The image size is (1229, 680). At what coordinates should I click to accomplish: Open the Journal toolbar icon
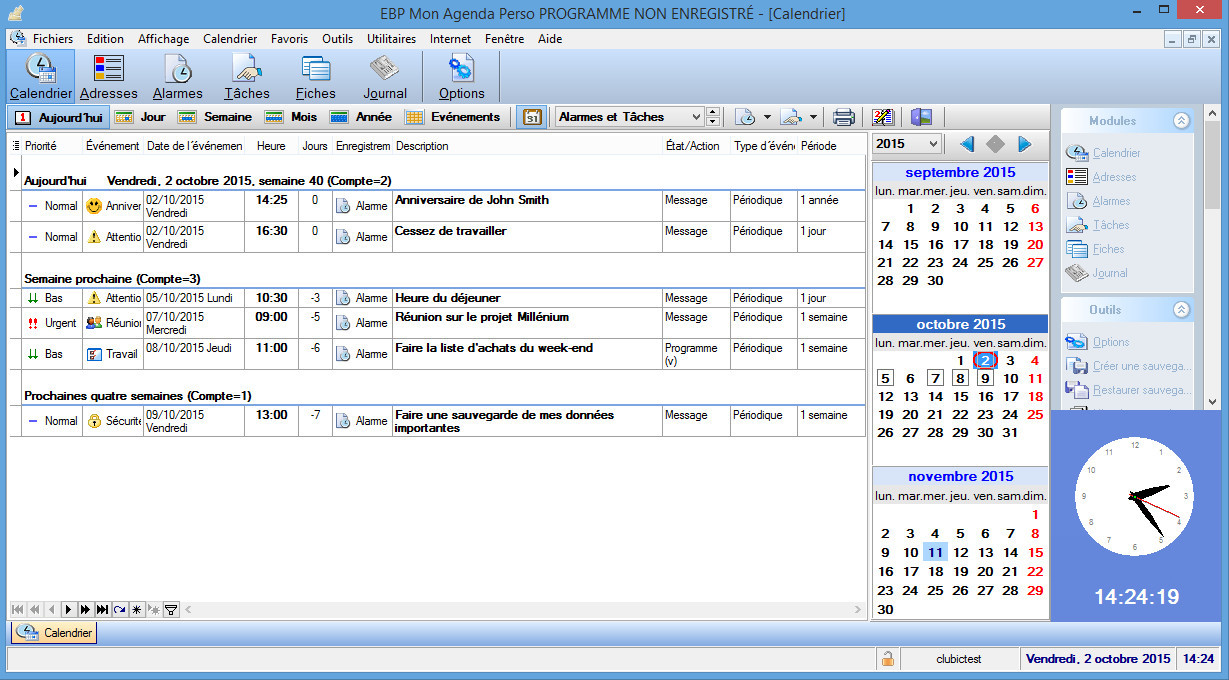(x=385, y=76)
